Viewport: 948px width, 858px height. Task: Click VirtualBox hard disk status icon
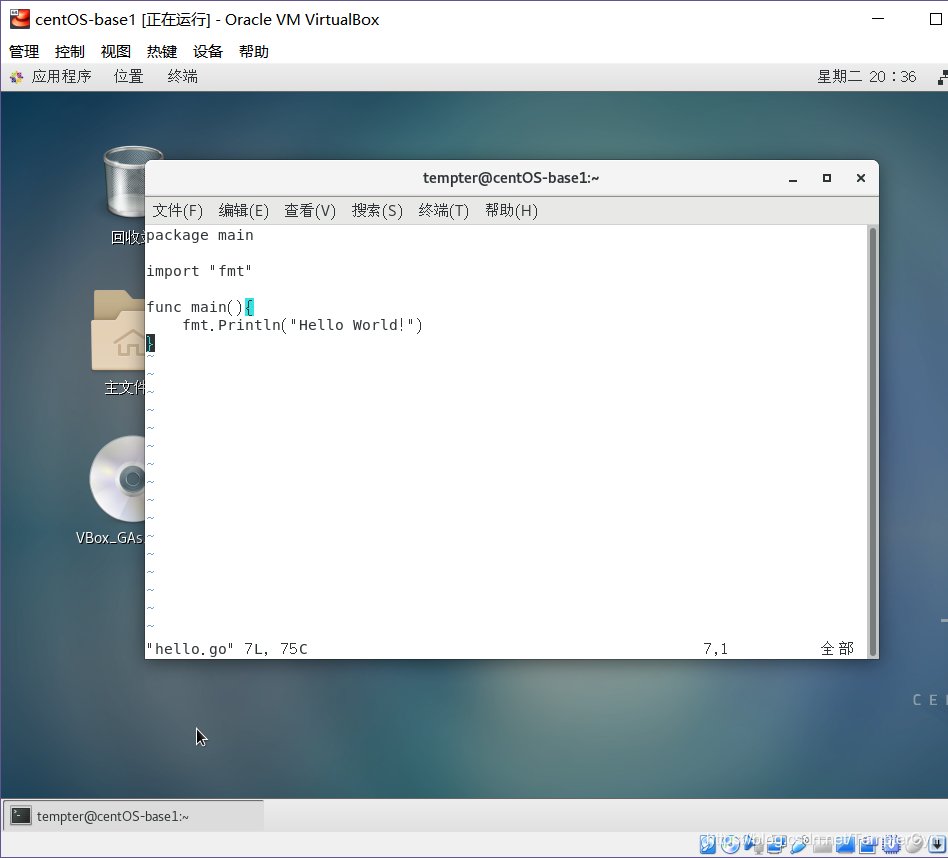pyautogui.click(x=708, y=843)
